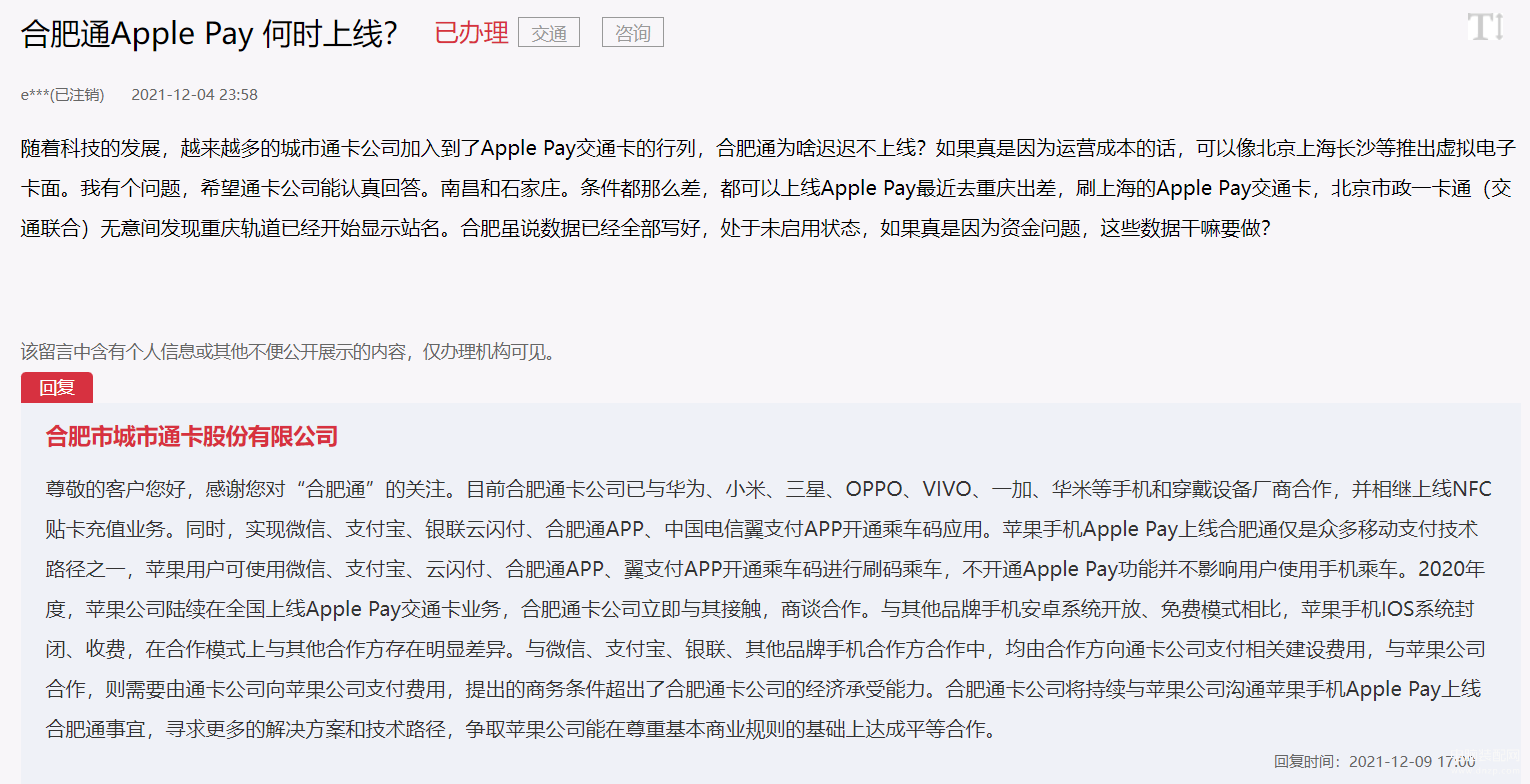Open the 合肥市城市通卡股份有限公司 company name

coord(192,436)
